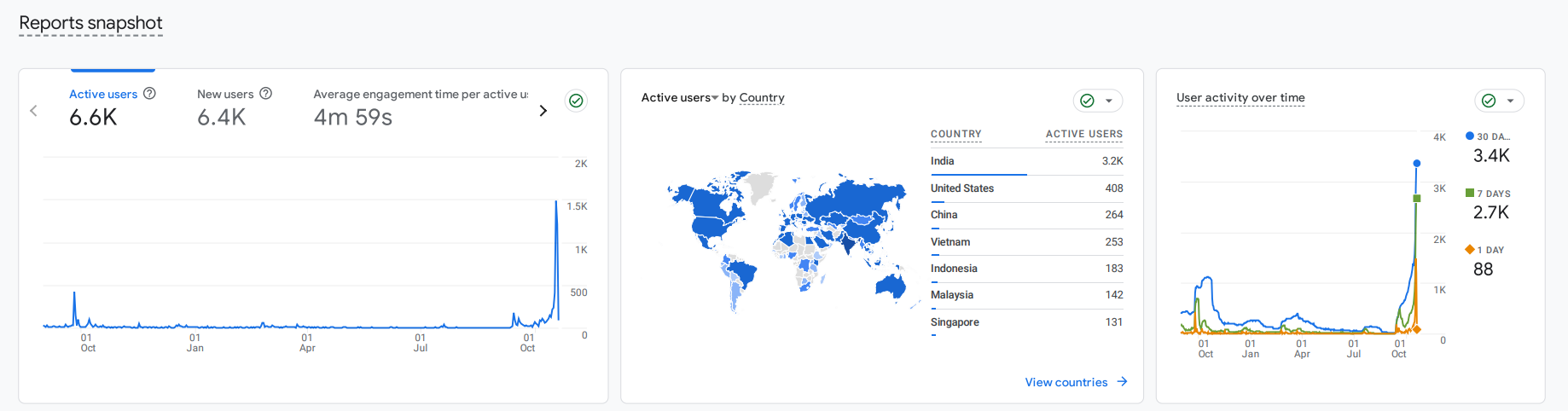Click the green 7 days legend square
The width and height of the screenshot is (1568, 411).
click(1470, 194)
